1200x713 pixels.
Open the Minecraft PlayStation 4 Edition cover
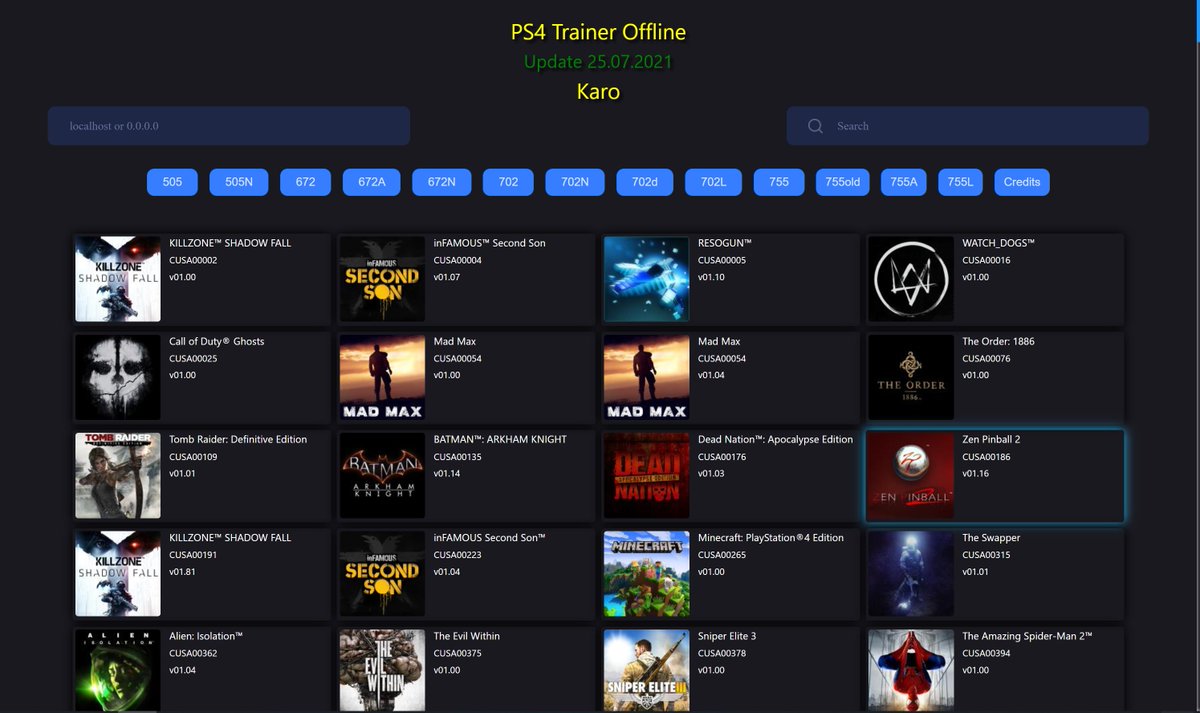[647, 573]
